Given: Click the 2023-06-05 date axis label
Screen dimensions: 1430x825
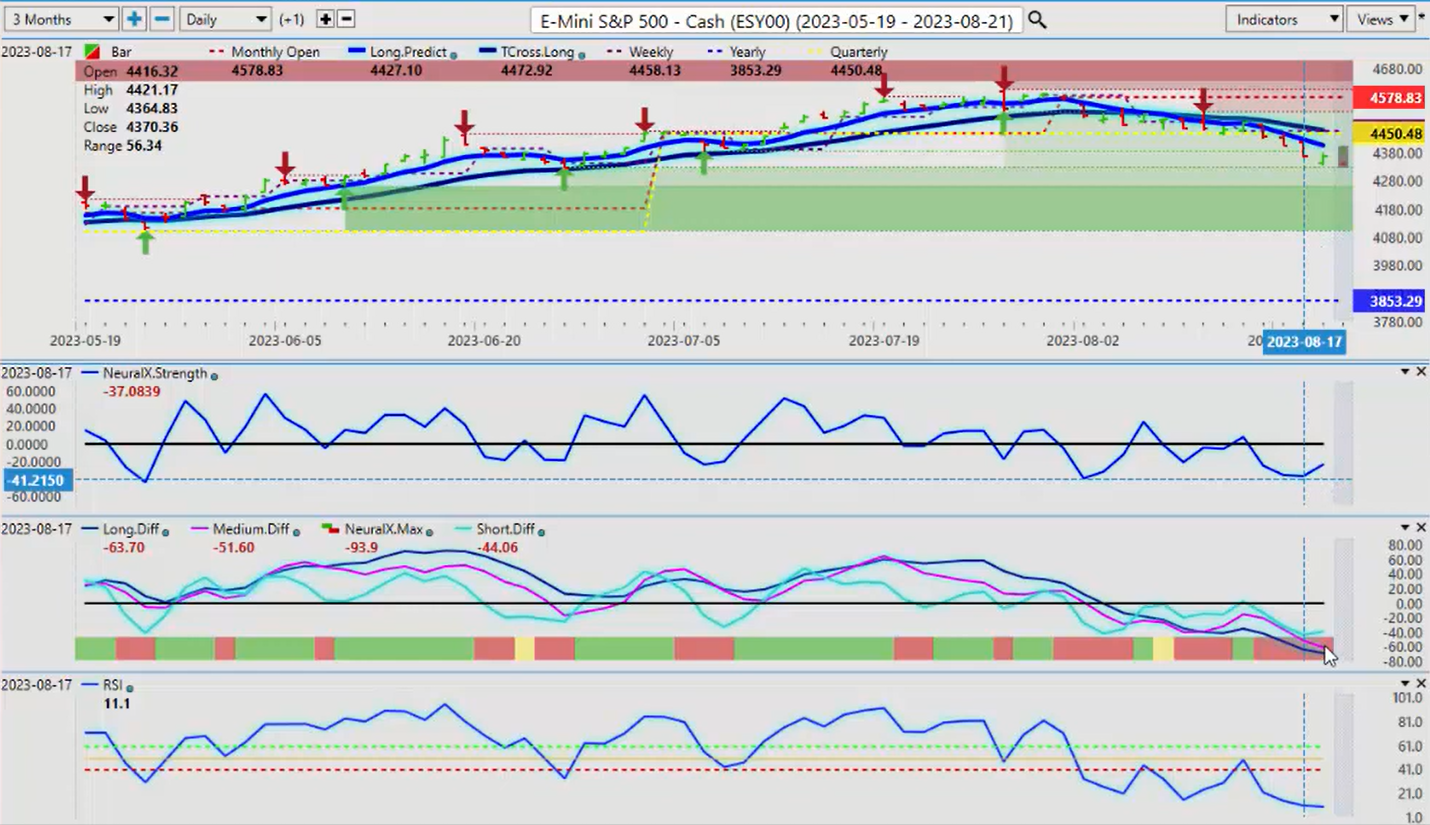Looking at the screenshot, I should pos(285,341).
